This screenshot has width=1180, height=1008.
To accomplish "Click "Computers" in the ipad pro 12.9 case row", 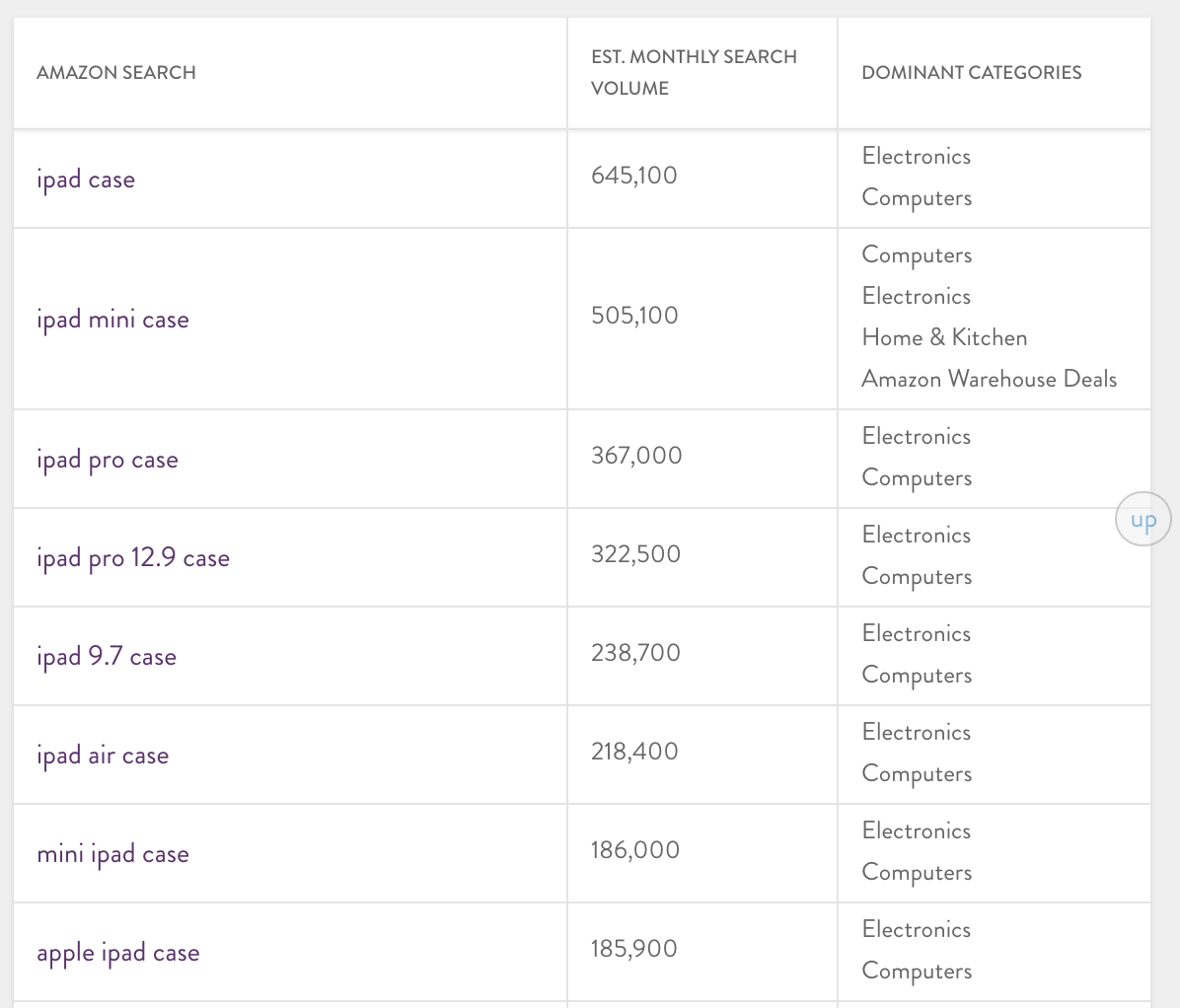I will tap(917, 577).
